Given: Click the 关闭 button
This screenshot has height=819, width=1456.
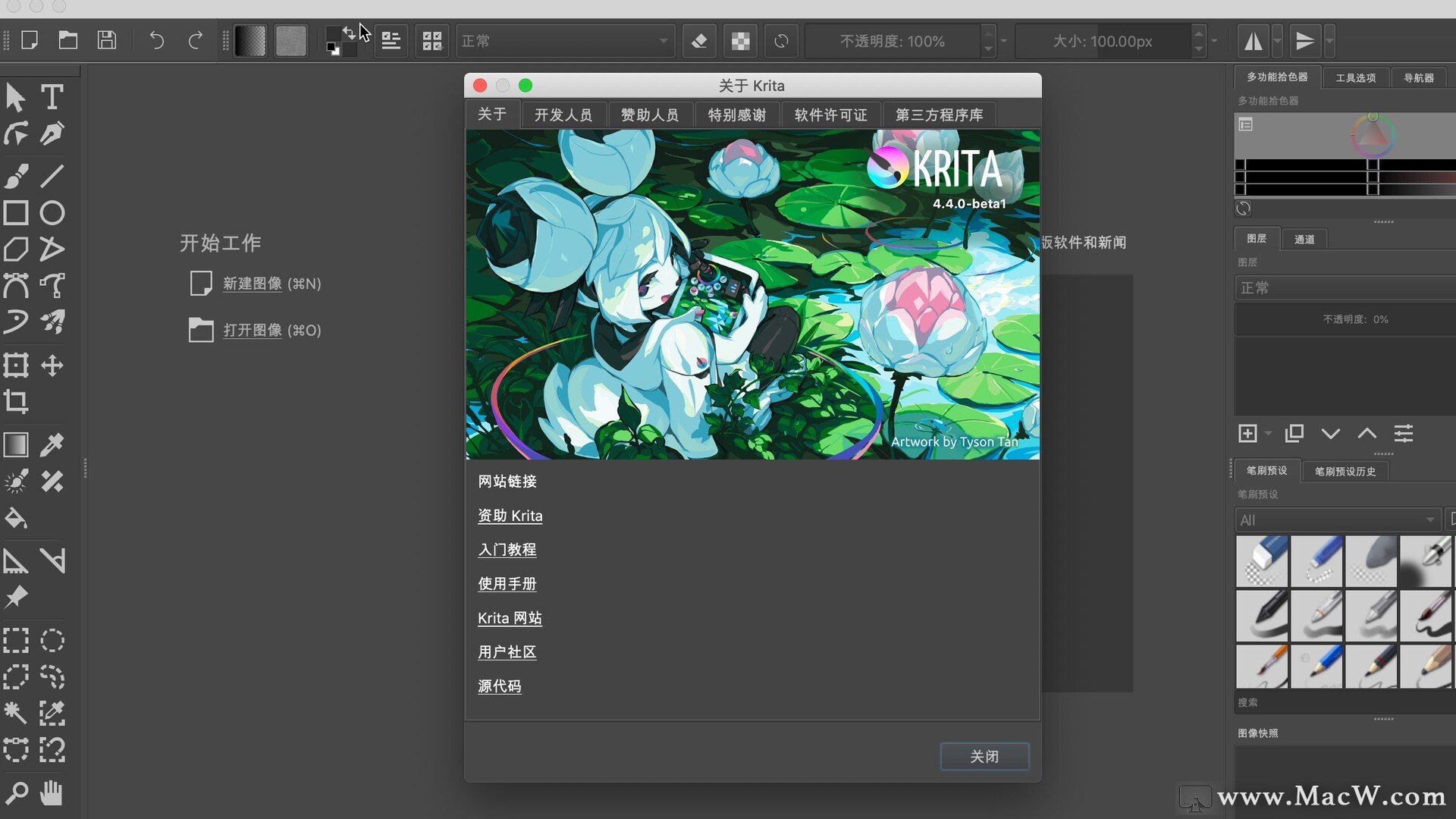Looking at the screenshot, I should 984,756.
